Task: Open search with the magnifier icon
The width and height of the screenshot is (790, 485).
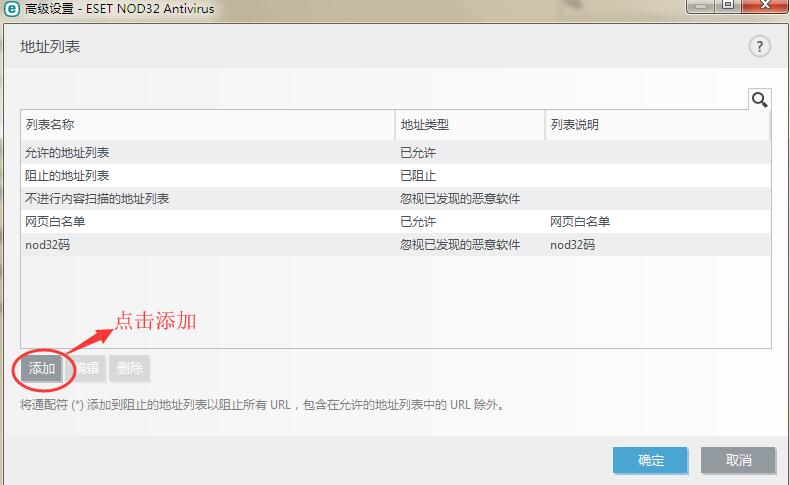Action: click(x=759, y=99)
